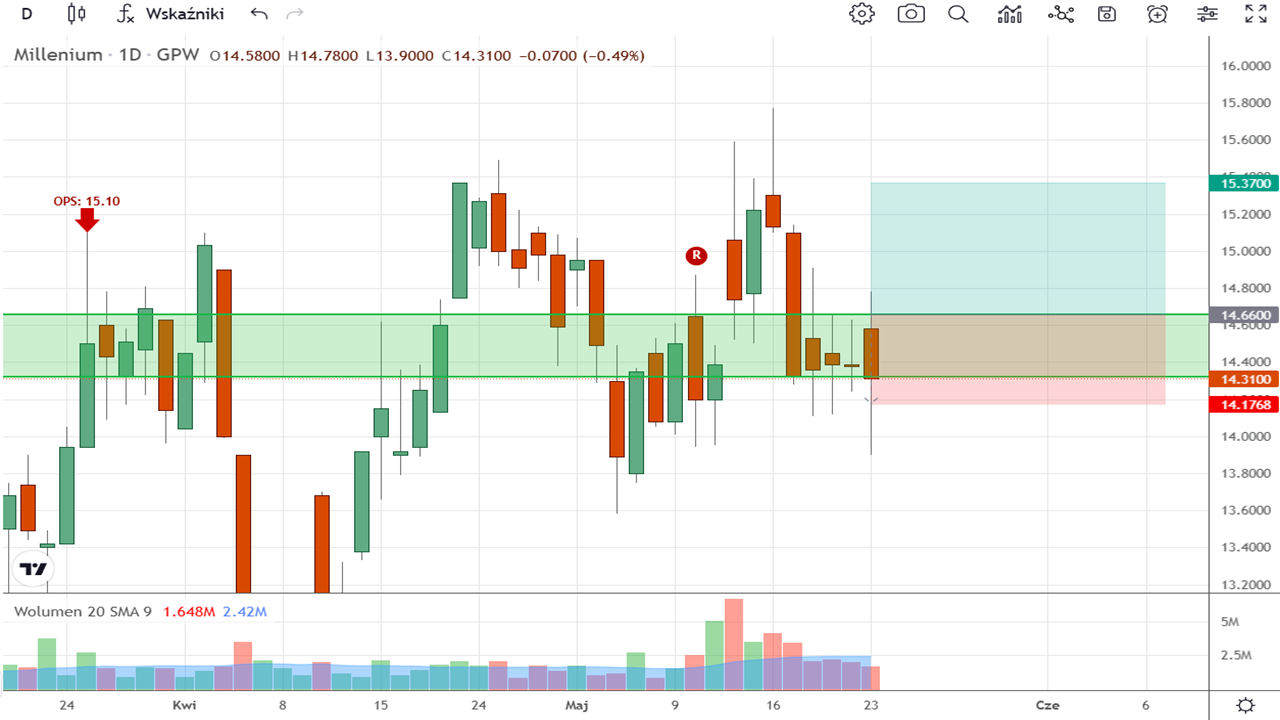
Task: Open time axis settings gear at bottom right
Action: (x=1245, y=705)
